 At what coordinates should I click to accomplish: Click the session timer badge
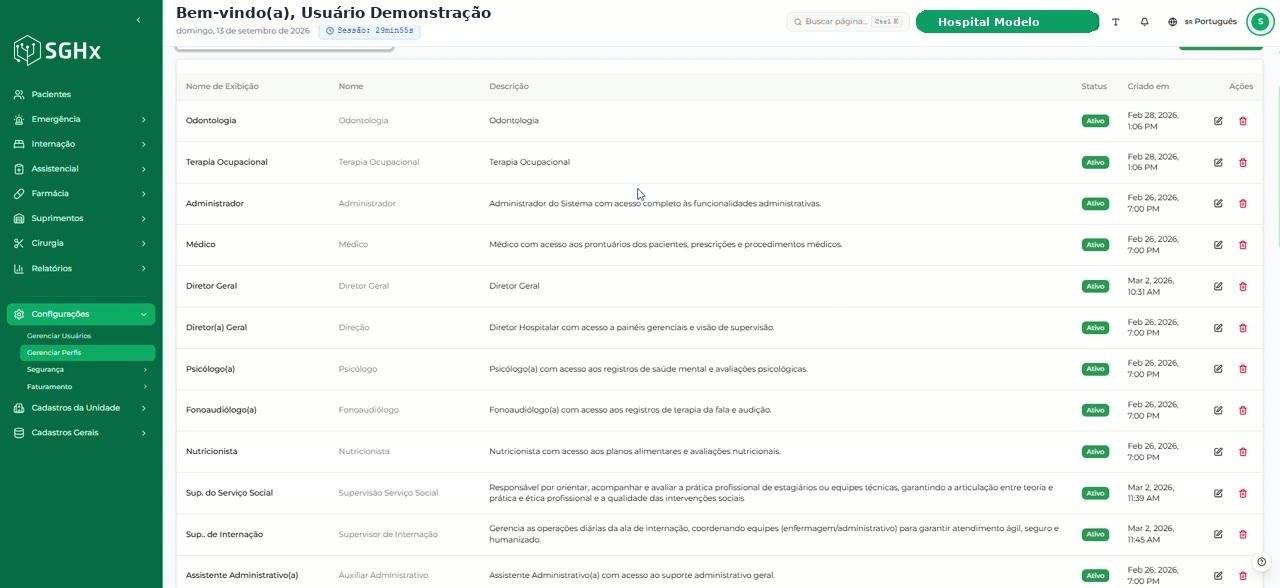tap(369, 31)
